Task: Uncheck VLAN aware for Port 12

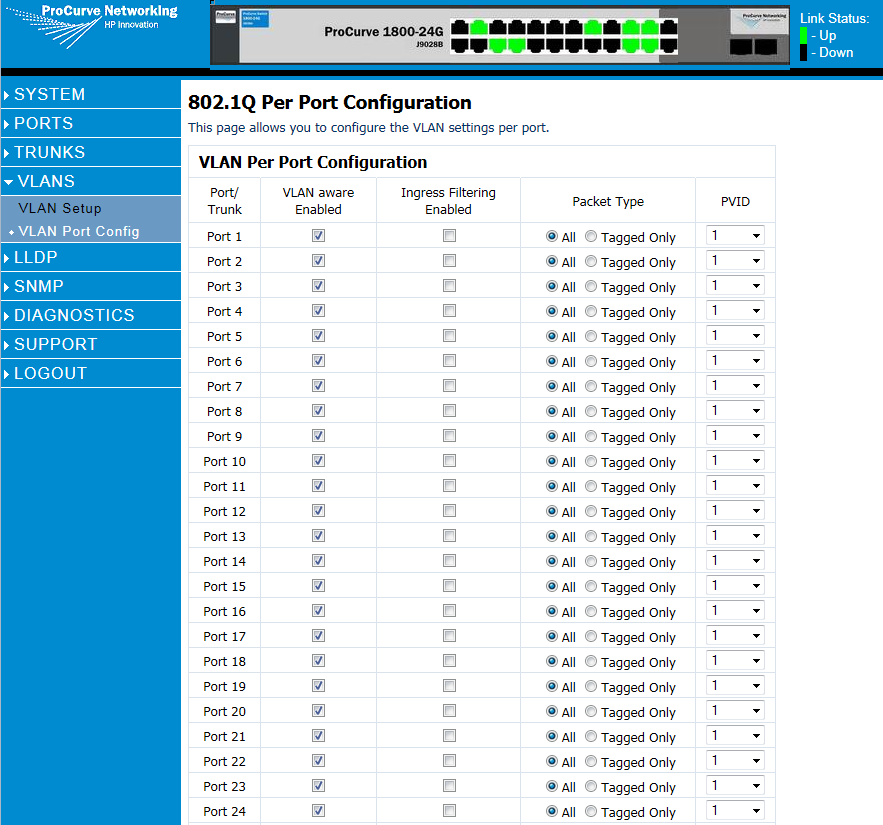Action: (x=319, y=511)
